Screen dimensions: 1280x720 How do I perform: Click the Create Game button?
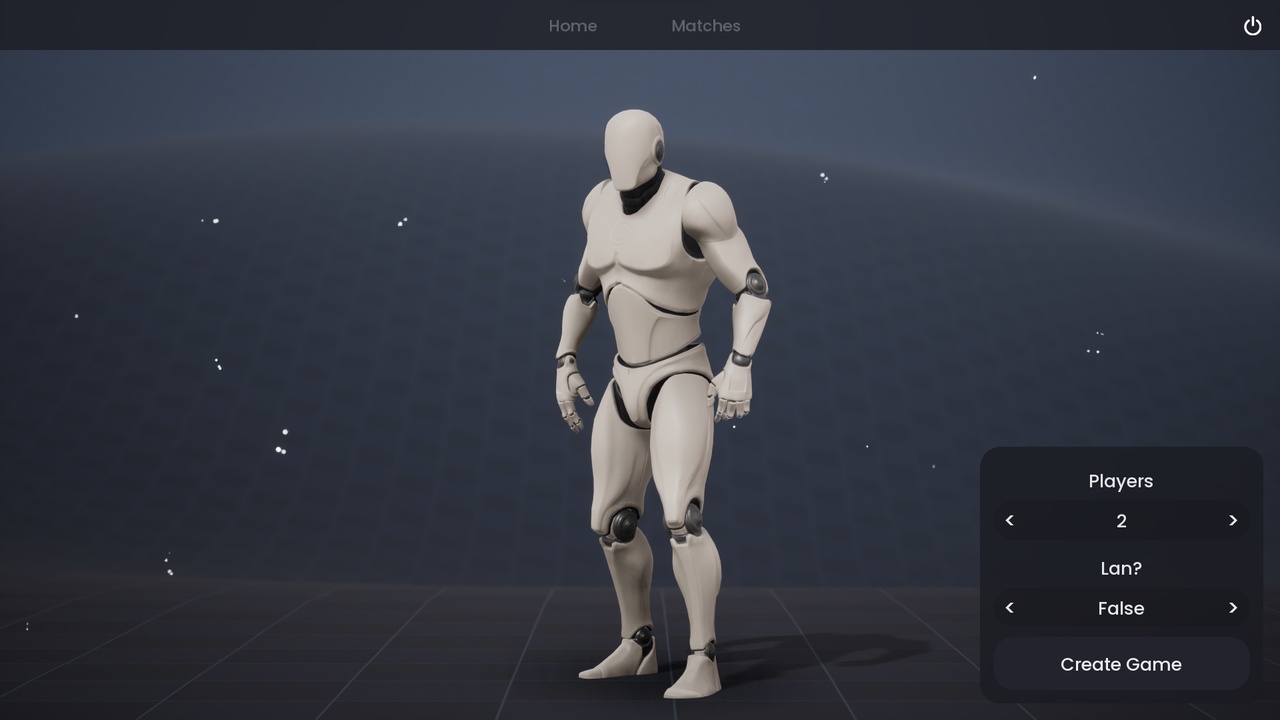(x=1121, y=664)
